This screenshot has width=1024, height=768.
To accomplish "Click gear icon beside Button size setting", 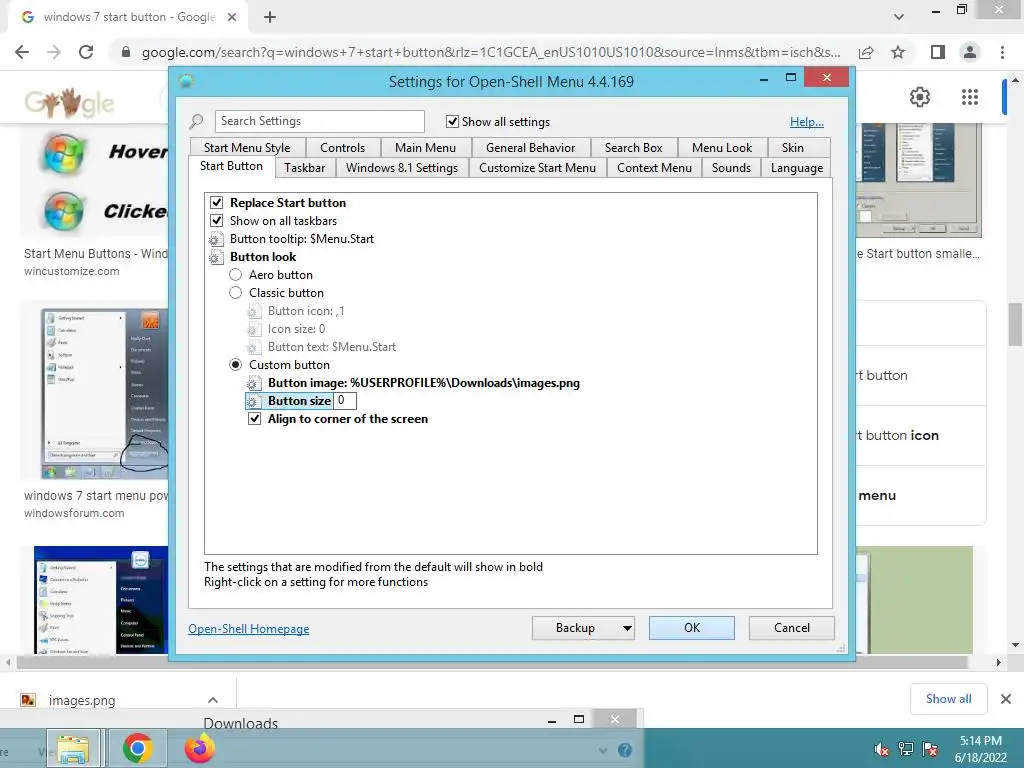I will [x=254, y=401].
